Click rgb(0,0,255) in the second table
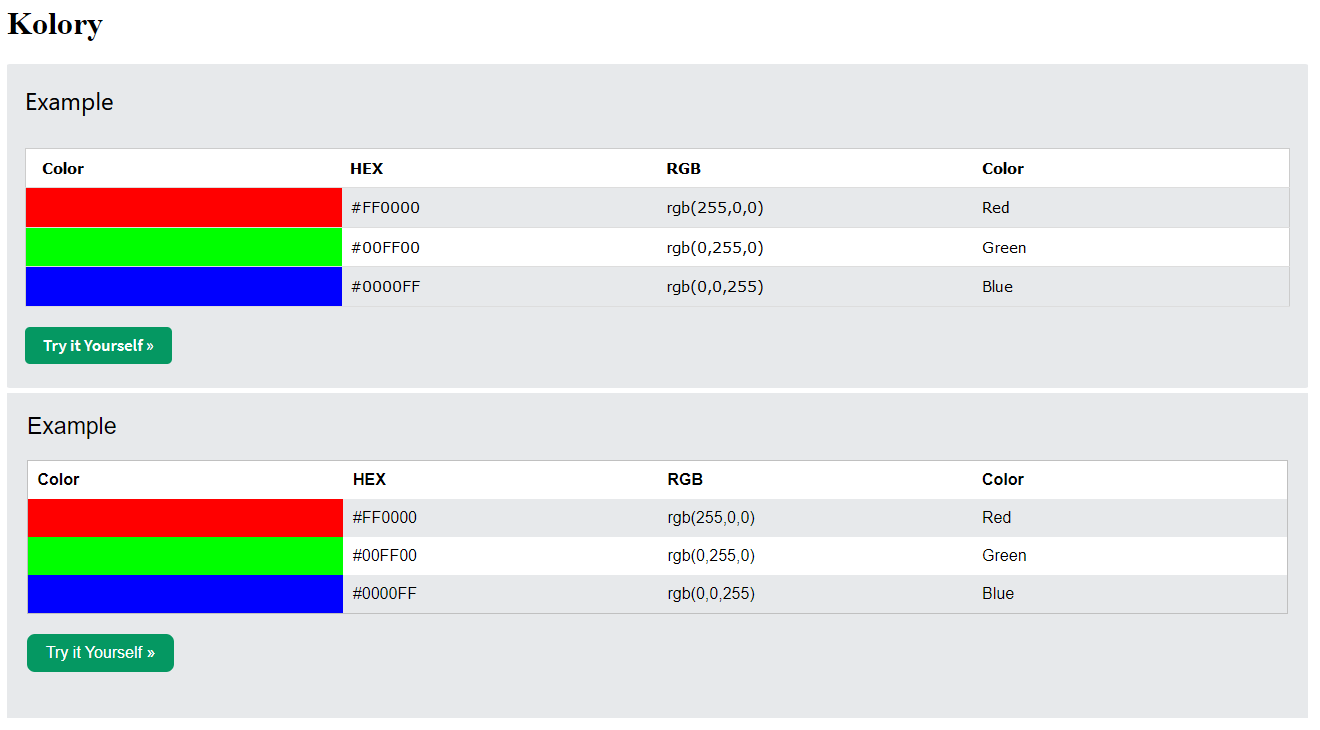The width and height of the screenshot is (1320, 730). (711, 594)
